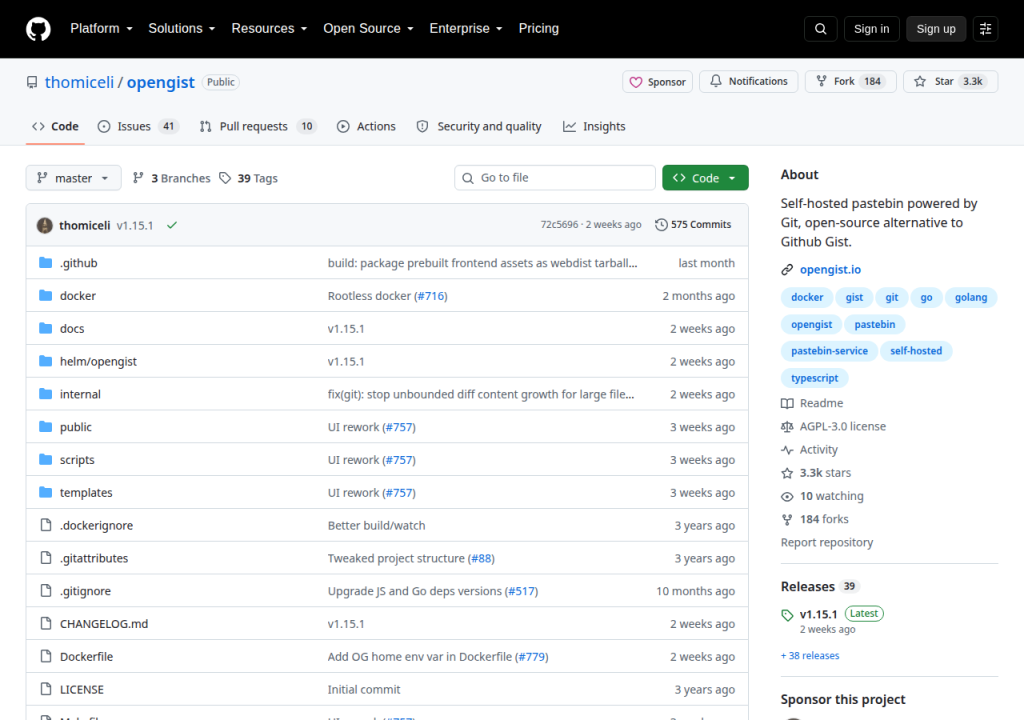This screenshot has height=720, width=1024.
Task: Click thomiceli's avatar in commit bar
Action: [x=44, y=225]
